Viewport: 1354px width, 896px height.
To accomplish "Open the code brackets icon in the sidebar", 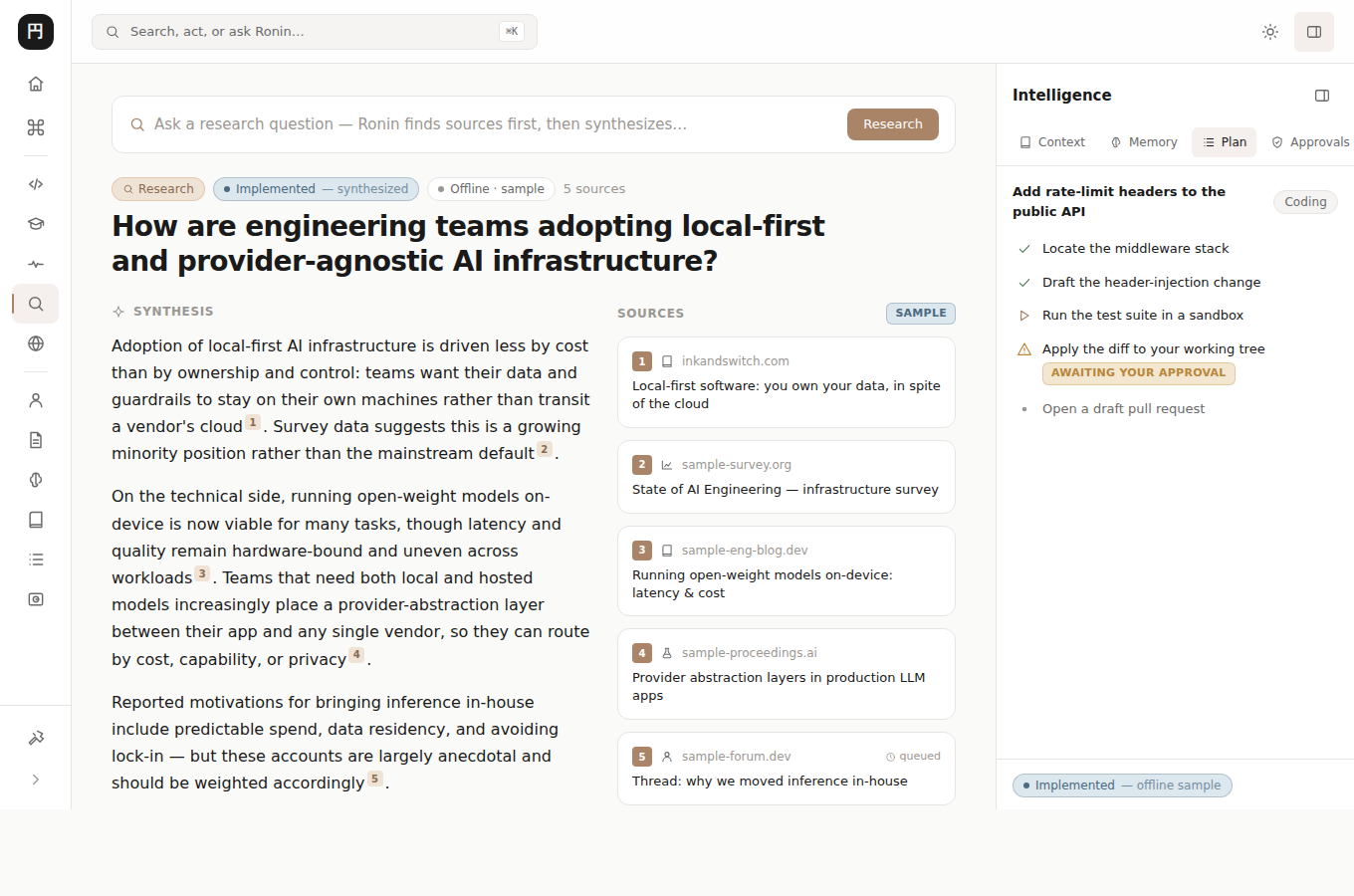I will (36, 184).
